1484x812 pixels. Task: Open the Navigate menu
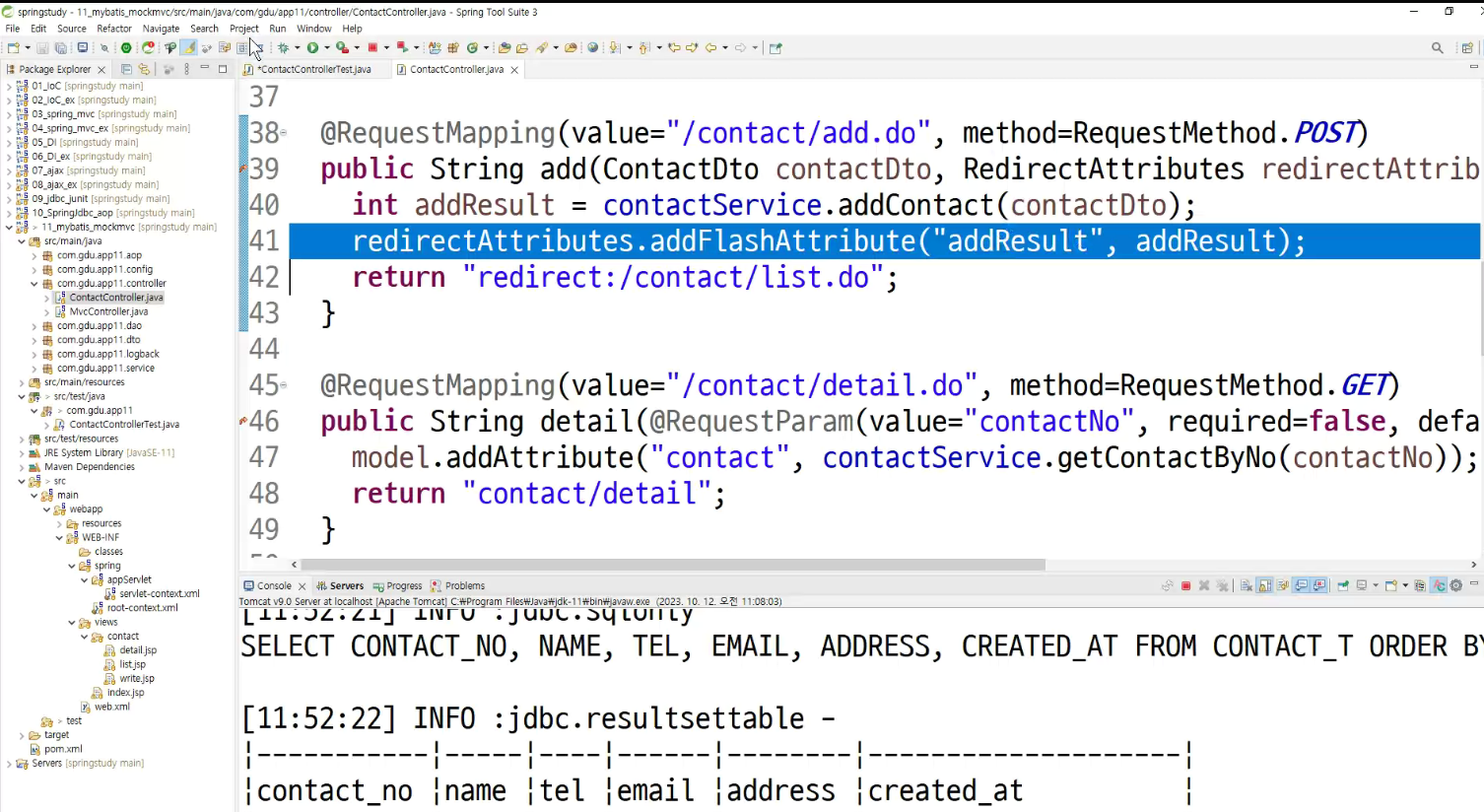[161, 29]
